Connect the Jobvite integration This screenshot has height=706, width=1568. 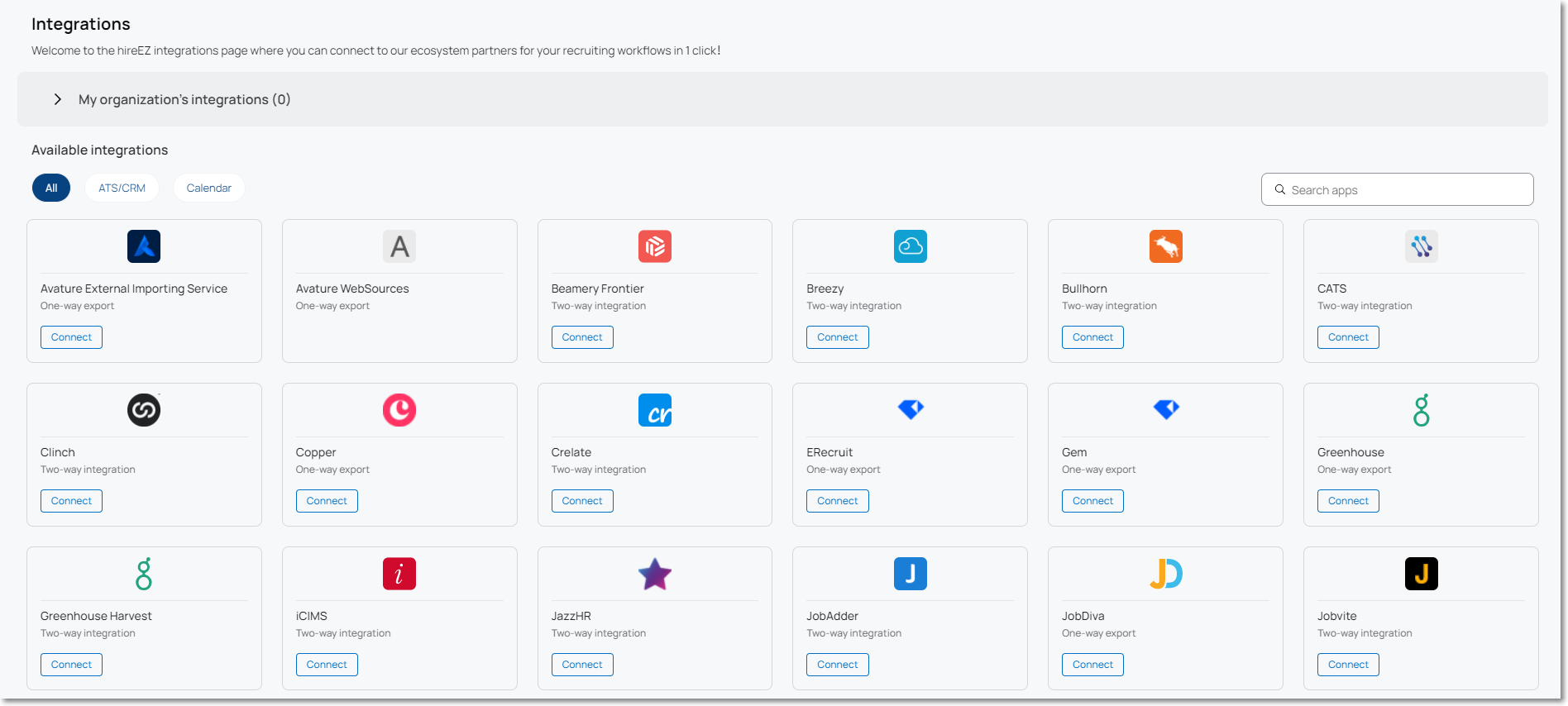click(1348, 665)
